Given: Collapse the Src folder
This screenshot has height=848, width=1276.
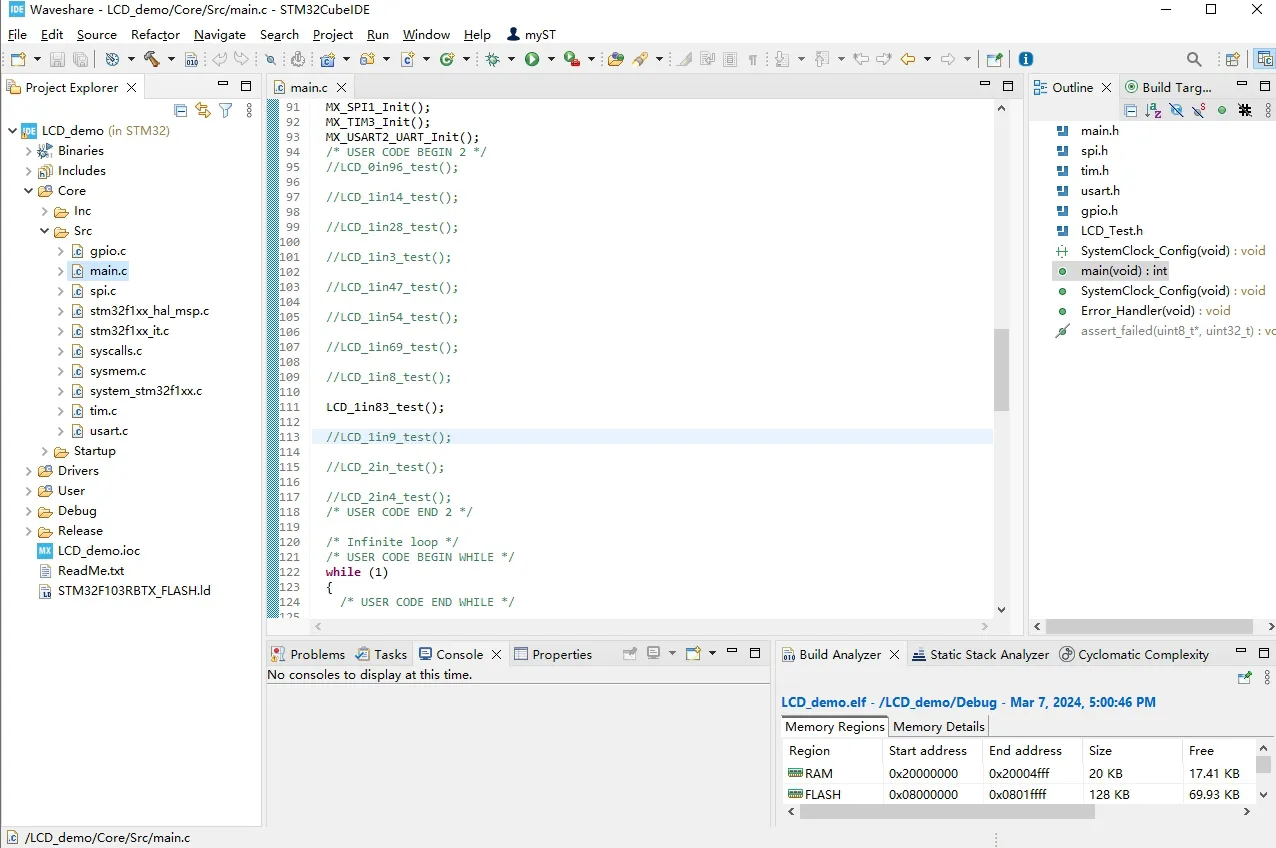Looking at the screenshot, I should coord(44,231).
